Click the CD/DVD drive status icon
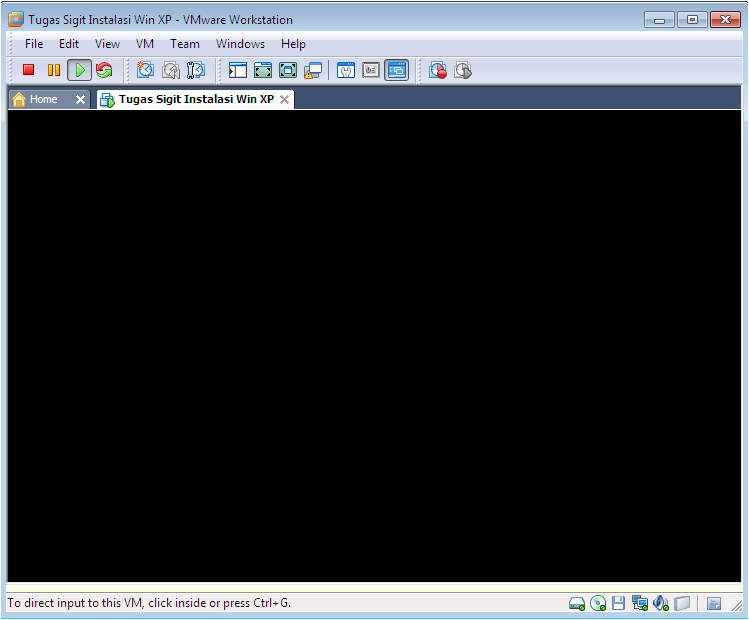This screenshot has height=620, width=749. pyautogui.click(x=598, y=603)
